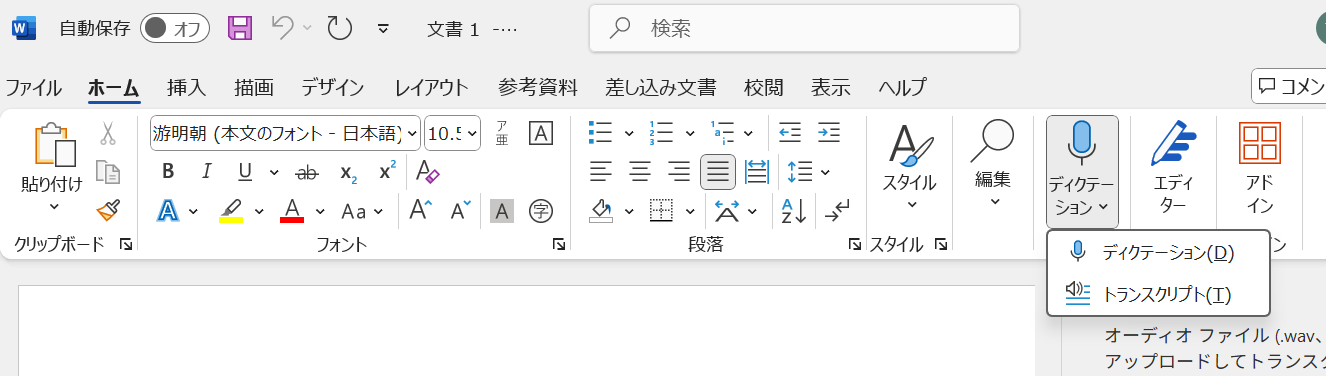Clear all formatting with eraser icon
Image resolution: width=1326 pixels, height=376 pixels.
(x=428, y=172)
